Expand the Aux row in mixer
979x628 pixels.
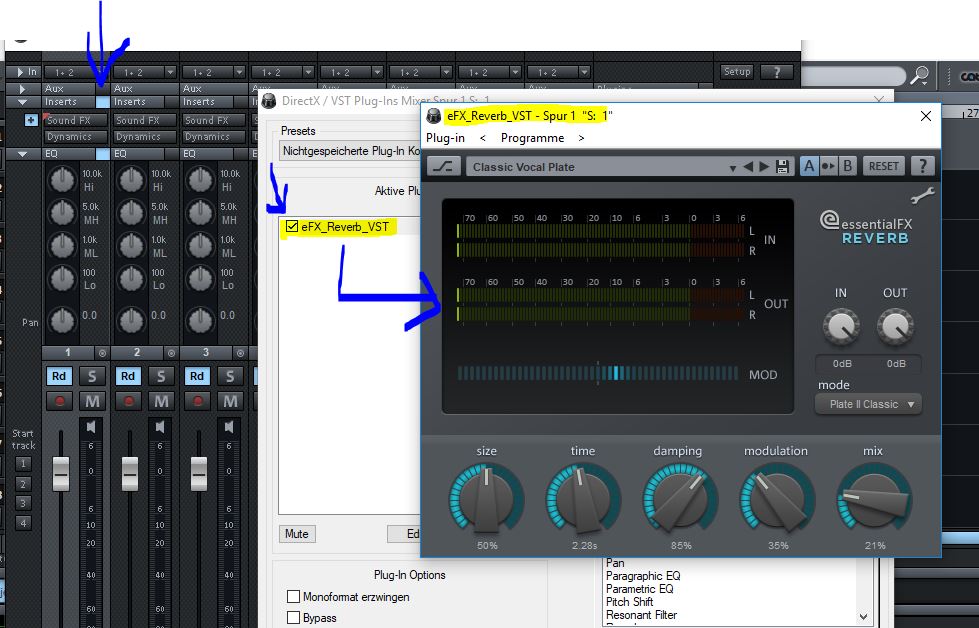(x=22, y=89)
